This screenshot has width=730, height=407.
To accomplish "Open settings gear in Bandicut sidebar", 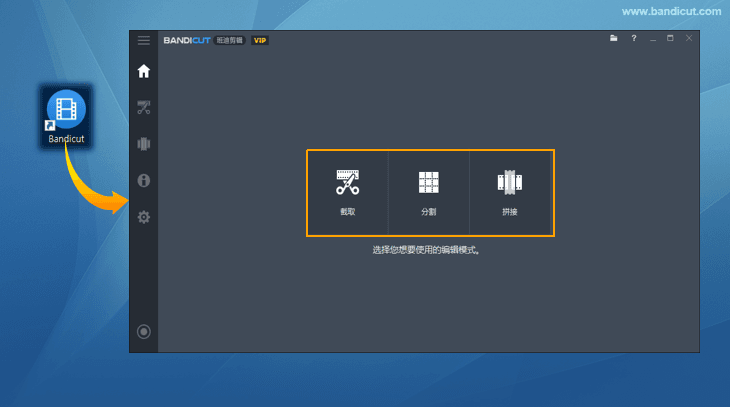I will [143, 217].
